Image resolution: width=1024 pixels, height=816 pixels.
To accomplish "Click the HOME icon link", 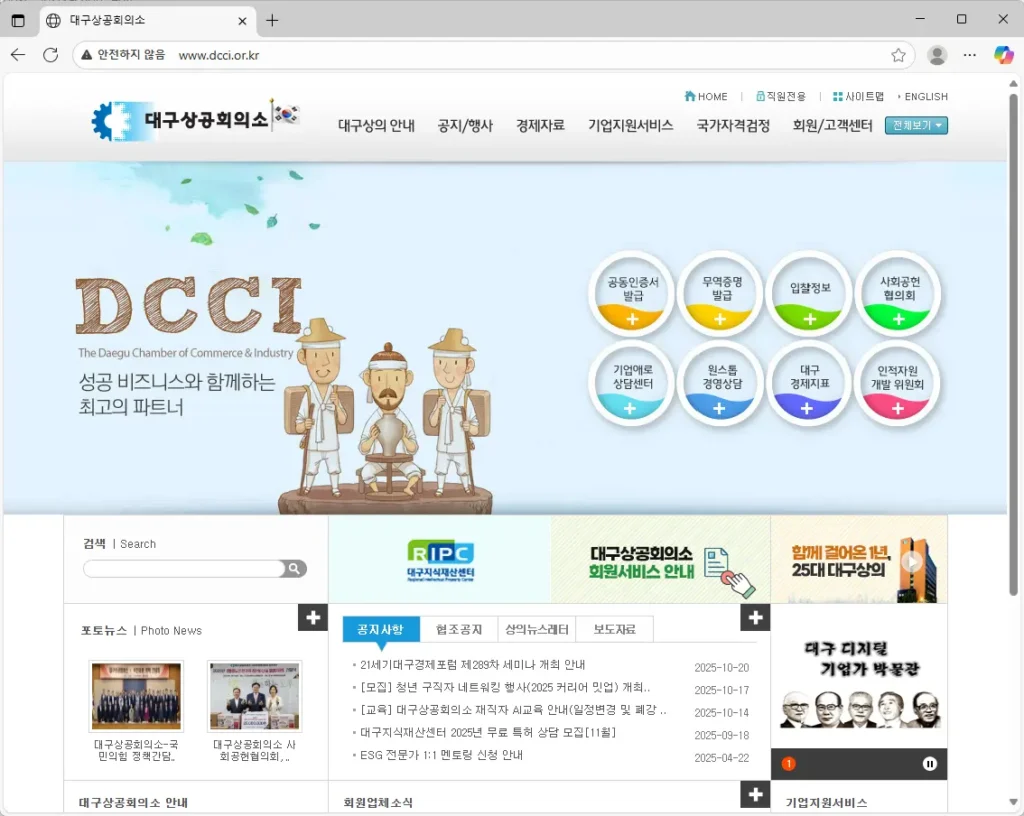I will [706, 97].
